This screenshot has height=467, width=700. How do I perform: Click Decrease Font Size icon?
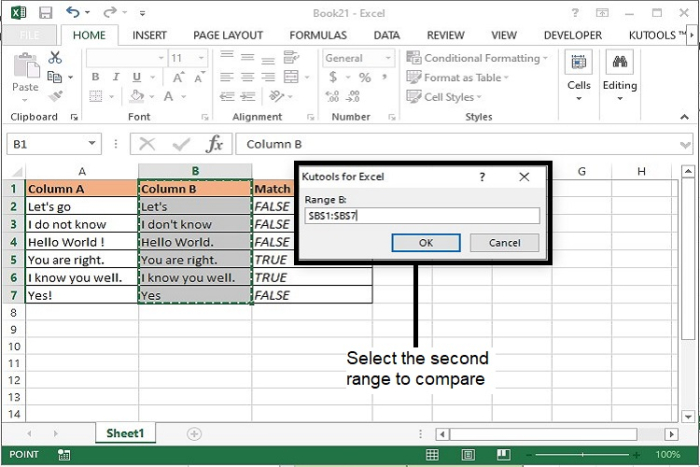[x=199, y=77]
